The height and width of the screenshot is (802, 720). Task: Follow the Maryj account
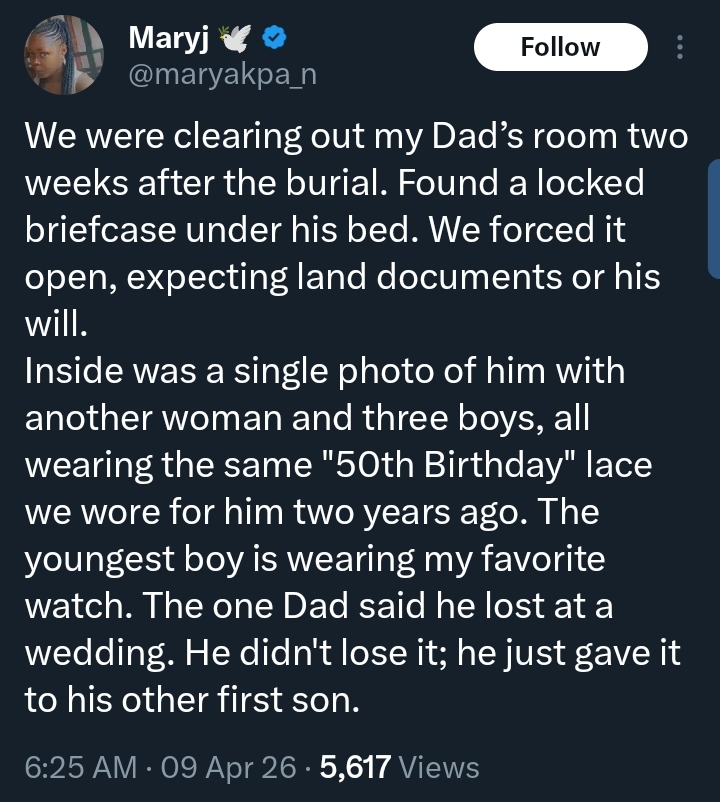click(560, 47)
